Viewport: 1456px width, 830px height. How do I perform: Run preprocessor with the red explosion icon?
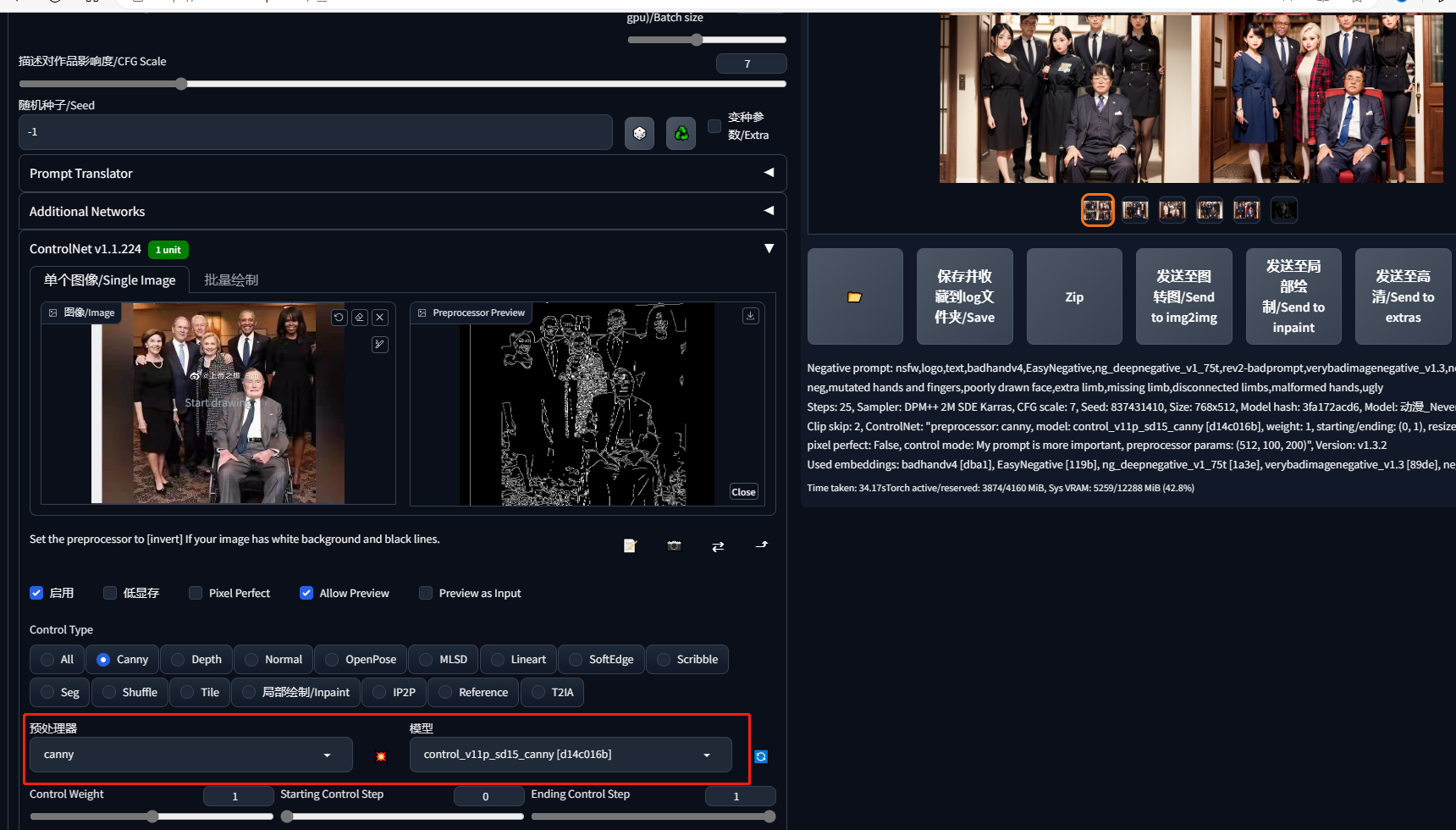pyautogui.click(x=381, y=755)
